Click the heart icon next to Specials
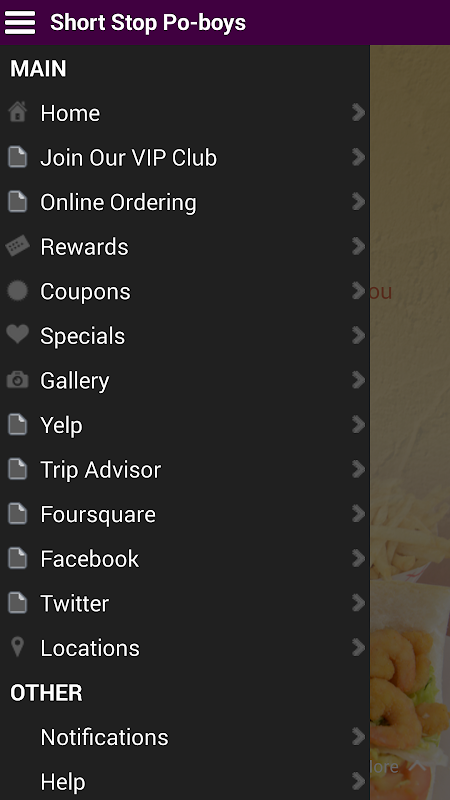 17,335
